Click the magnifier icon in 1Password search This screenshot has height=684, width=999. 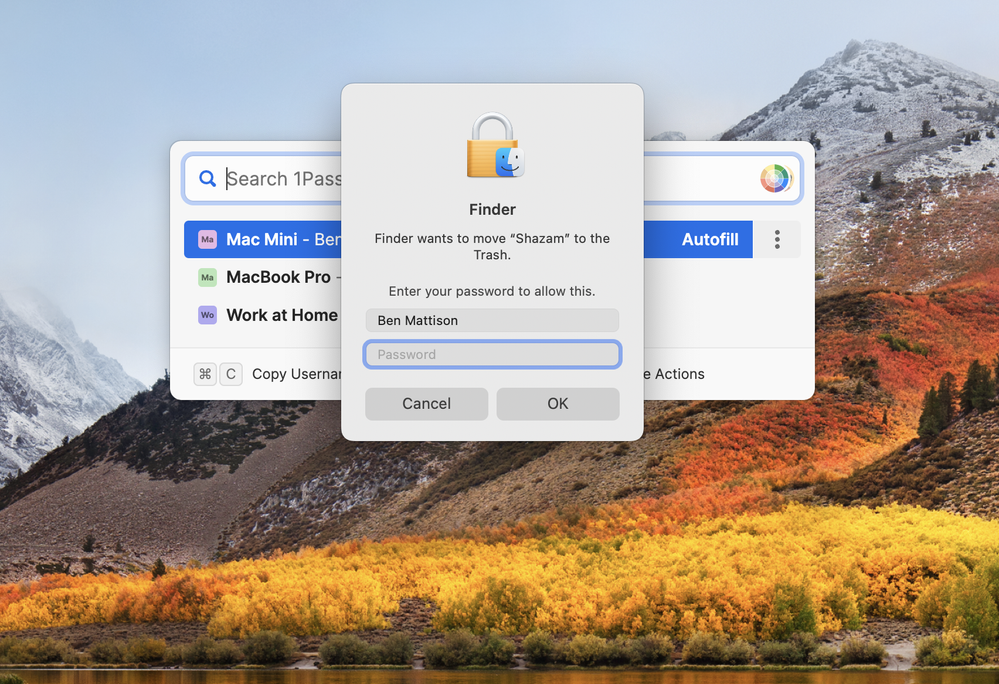[x=207, y=178]
